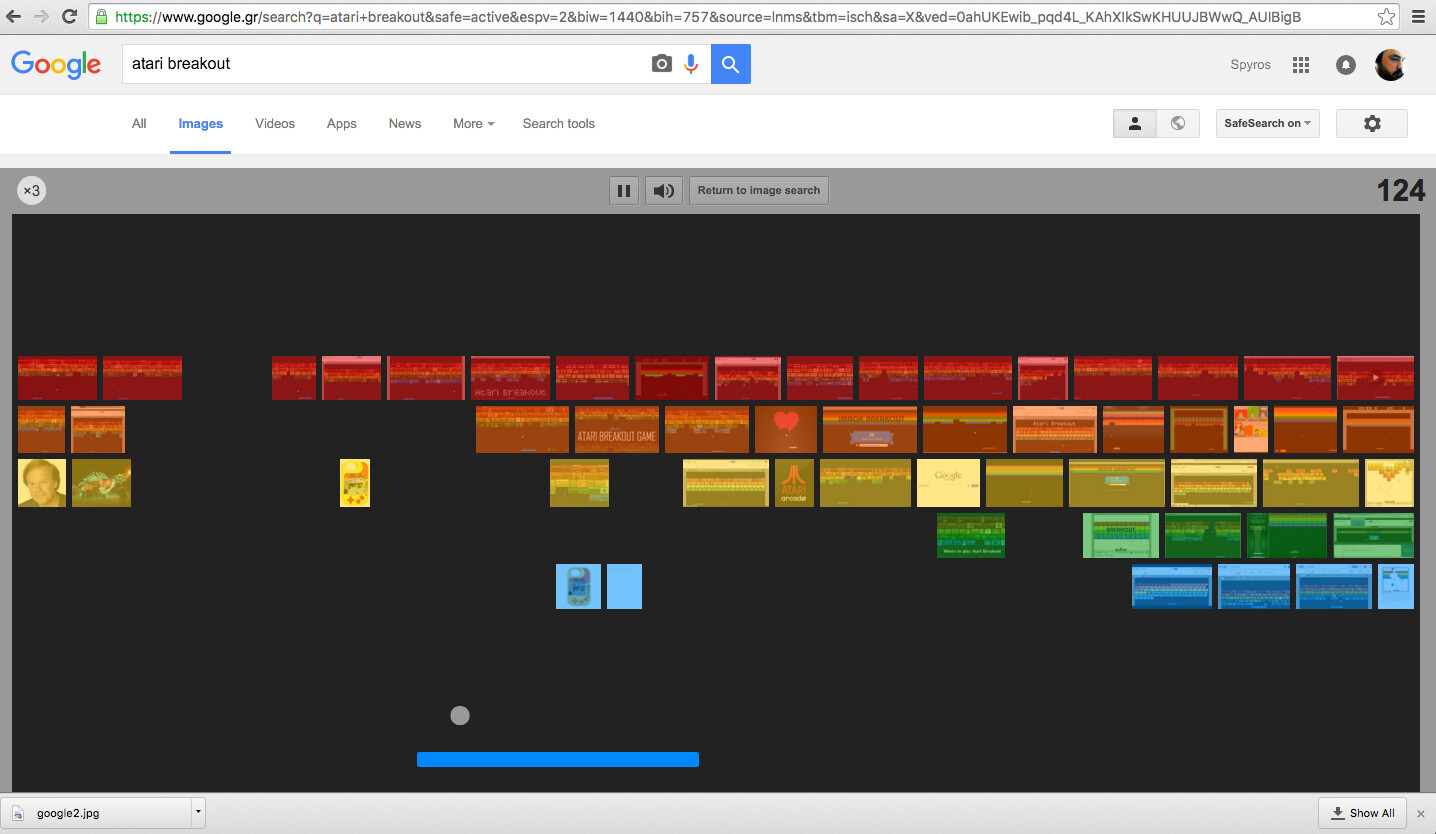The height and width of the screenshot is (834, 1436).
Task: Click the google2.jpg file icon
Action: point(18,813)
